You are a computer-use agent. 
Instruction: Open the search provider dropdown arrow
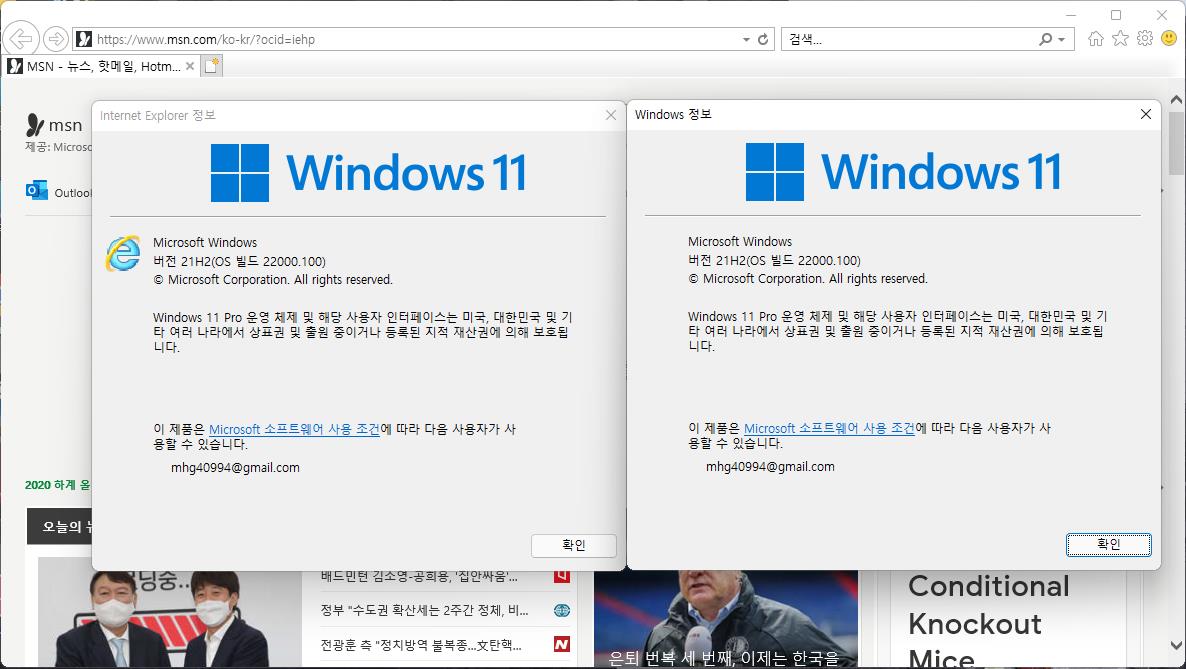[1062, 39]
